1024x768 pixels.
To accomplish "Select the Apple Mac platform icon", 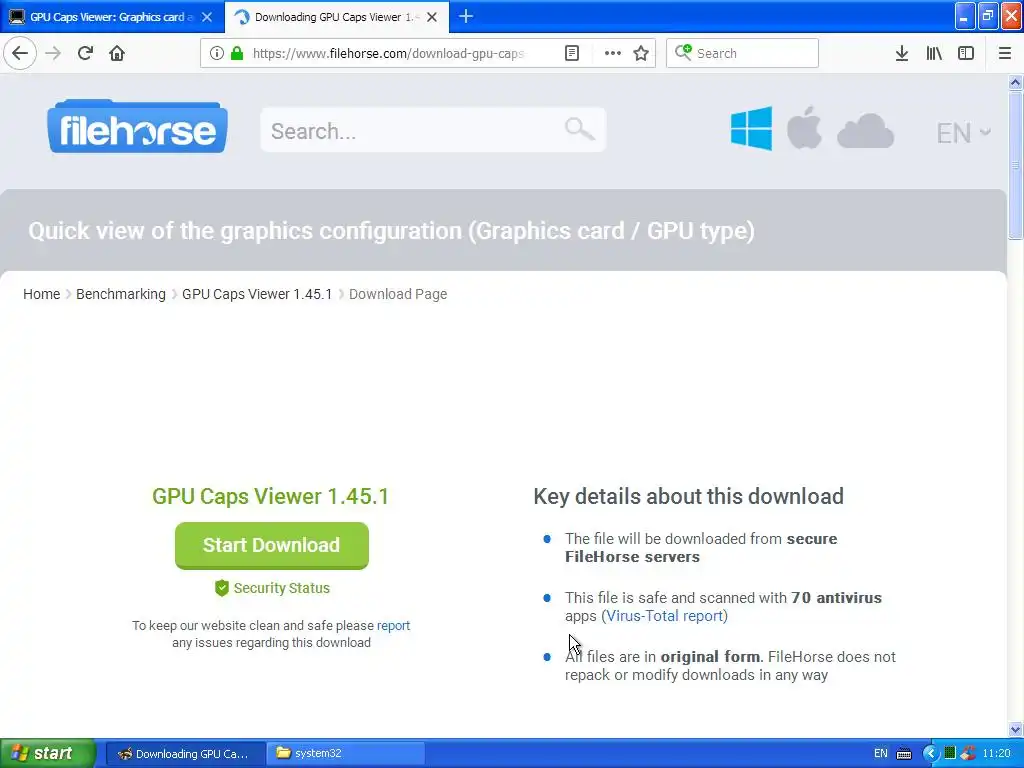I will click(x=804, y=127).
